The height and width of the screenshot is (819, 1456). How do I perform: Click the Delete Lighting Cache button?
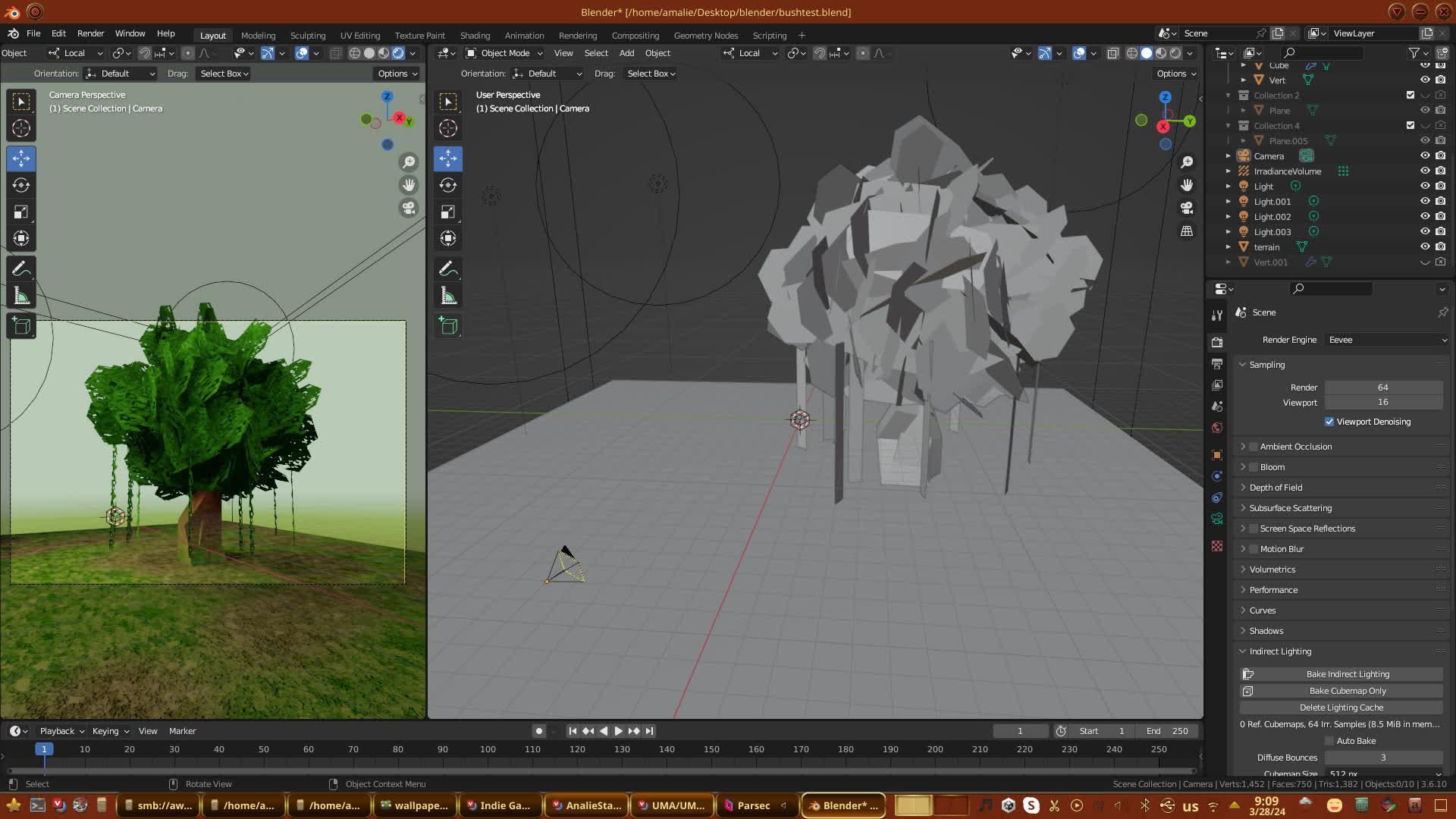click(1341, 708)
